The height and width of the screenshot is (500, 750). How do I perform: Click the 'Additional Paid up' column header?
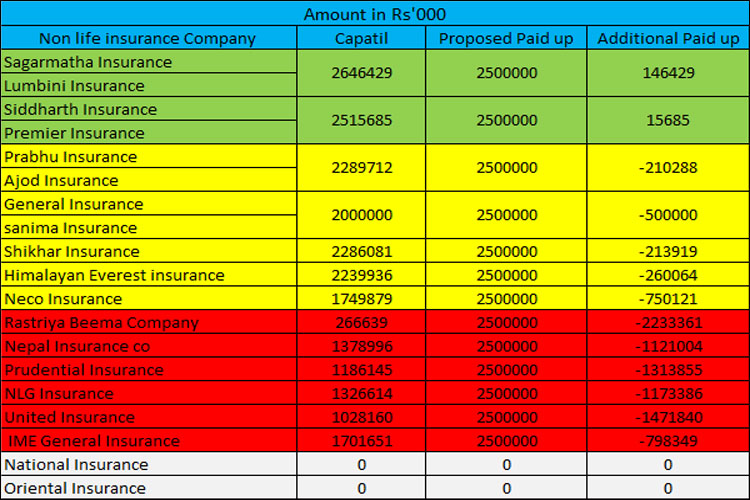tap(668, 38)
